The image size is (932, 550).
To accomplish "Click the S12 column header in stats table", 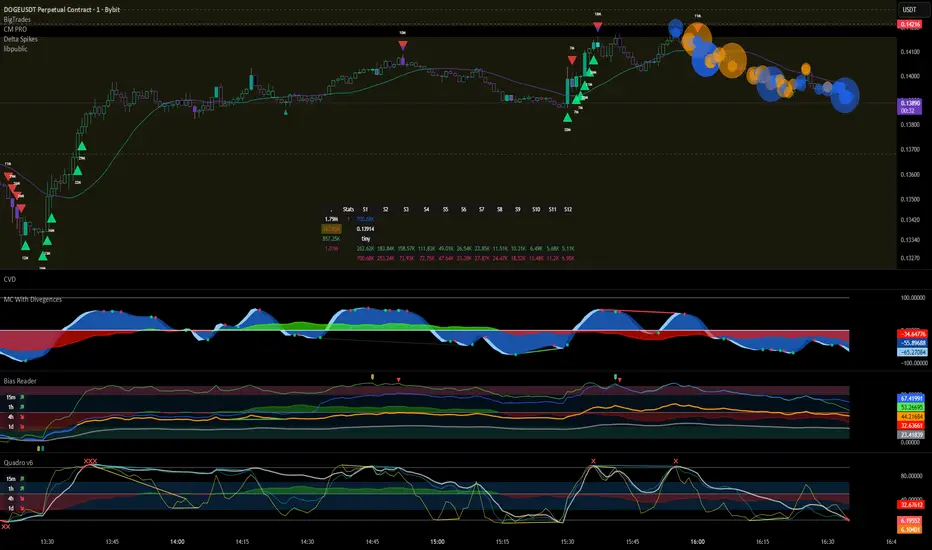I will point(568,209).
